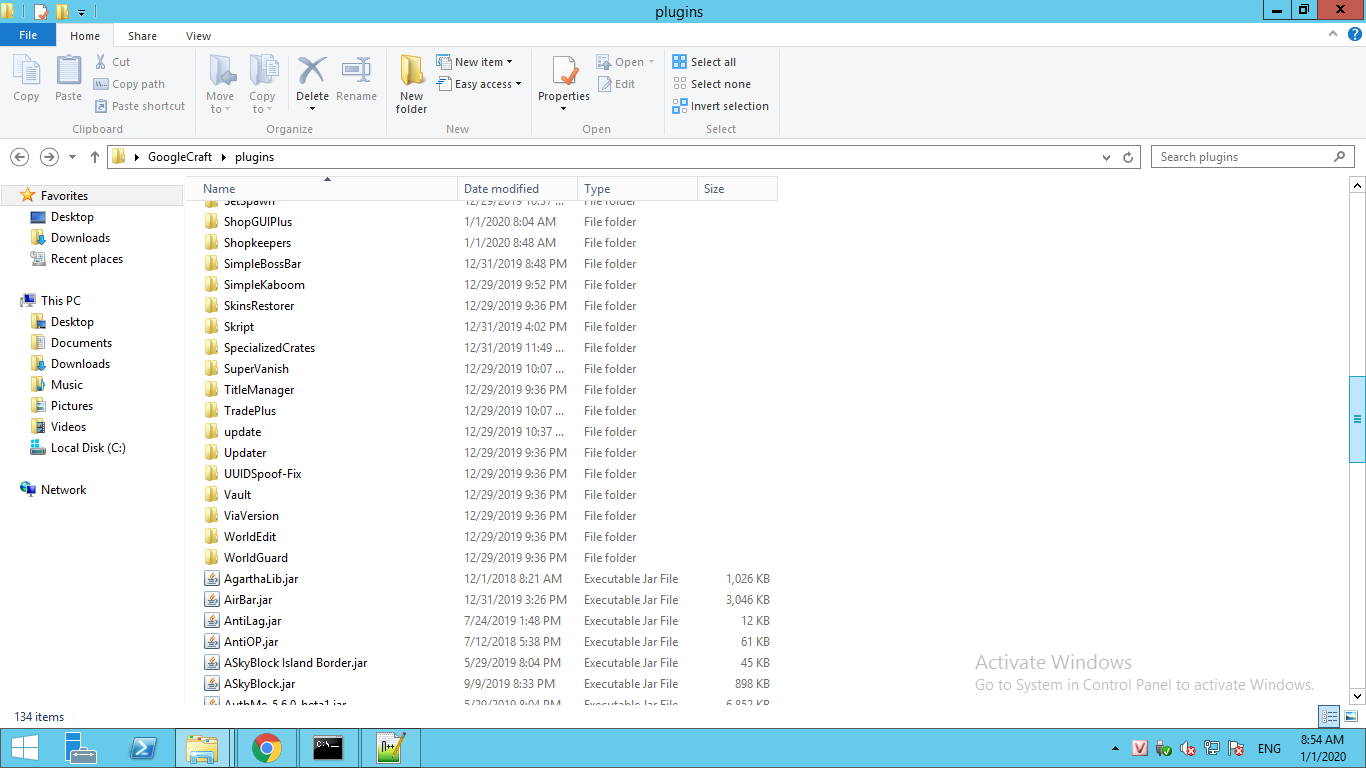This screenshot has height=768, width=1366.
Task: Open the Windows Start button
Action: (x=24, y=748)
